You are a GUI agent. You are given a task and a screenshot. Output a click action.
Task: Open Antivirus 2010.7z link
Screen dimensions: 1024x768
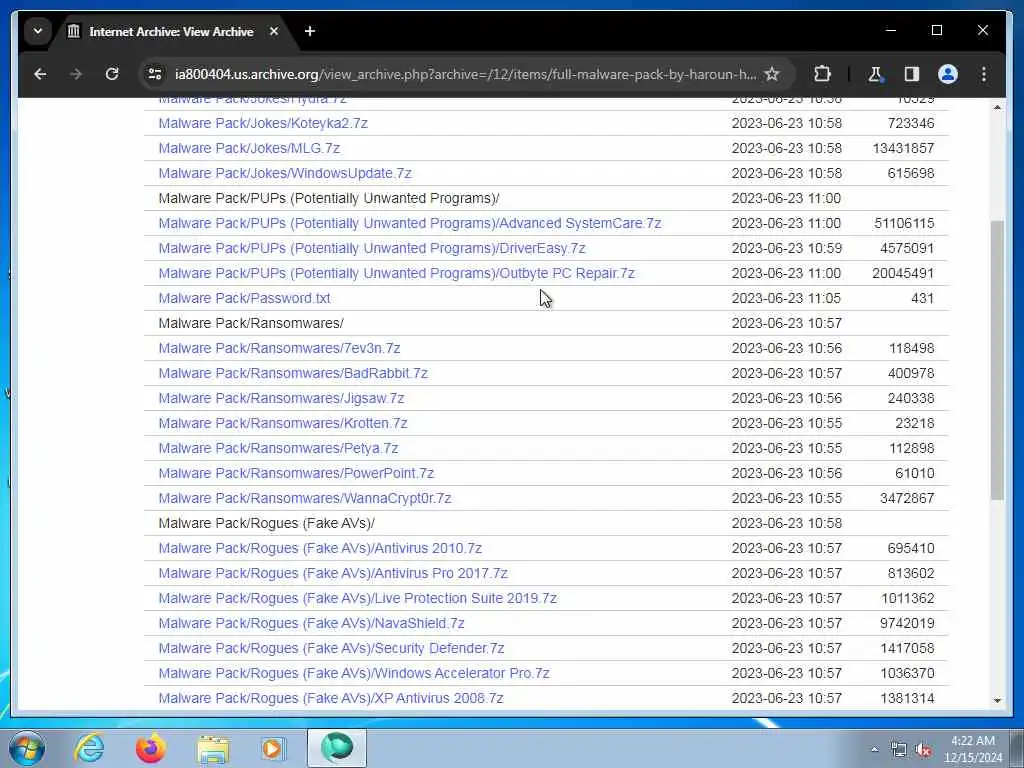click(320, 548)
